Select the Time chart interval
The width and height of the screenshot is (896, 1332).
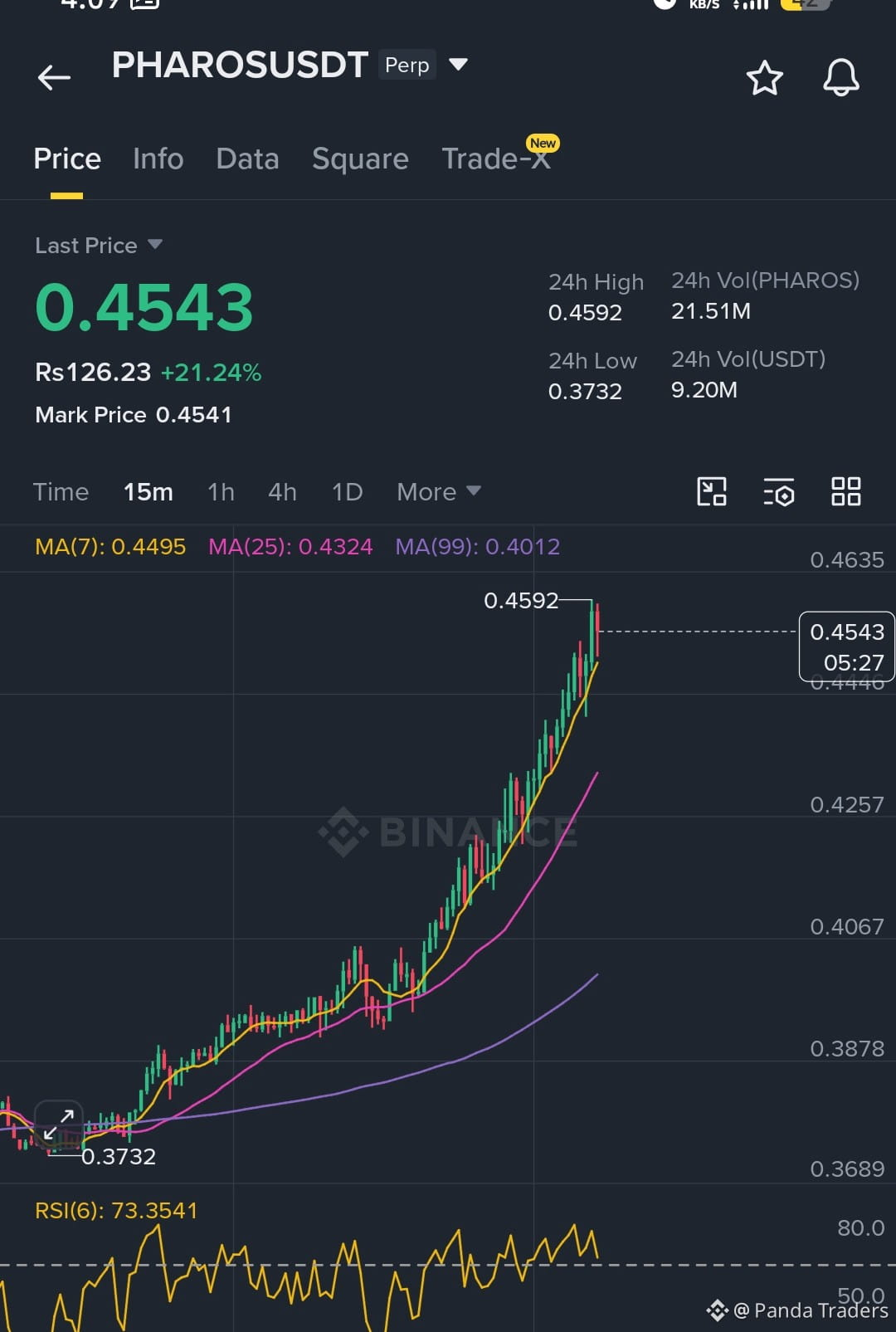click(x=61, y=492)
